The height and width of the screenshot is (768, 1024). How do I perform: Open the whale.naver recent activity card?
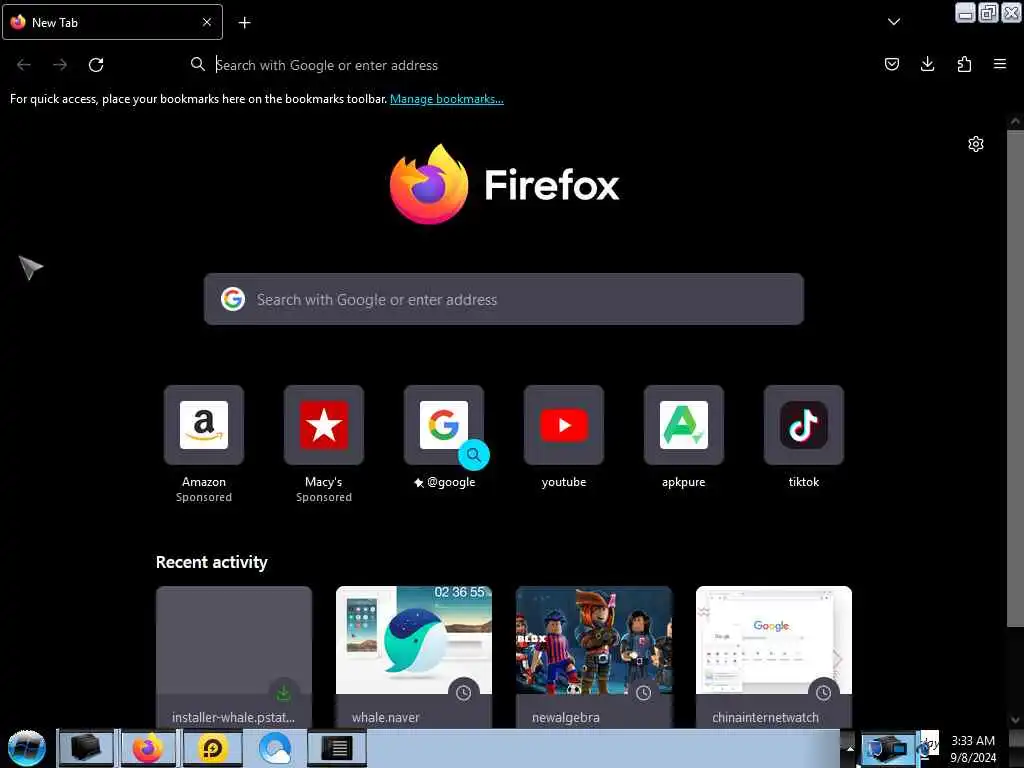(414, 657)
